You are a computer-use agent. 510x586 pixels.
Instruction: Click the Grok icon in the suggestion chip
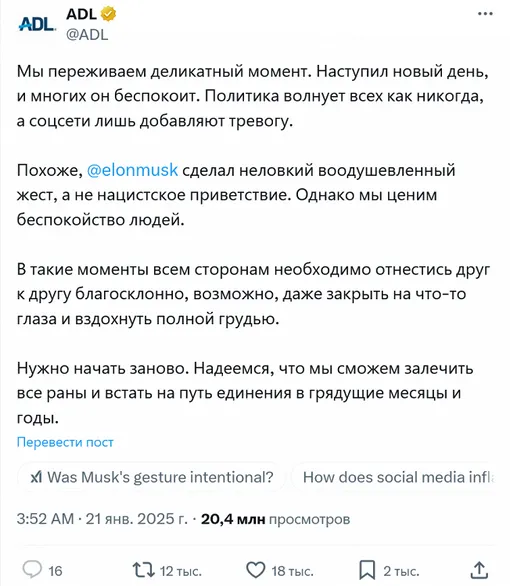(36, 477)
